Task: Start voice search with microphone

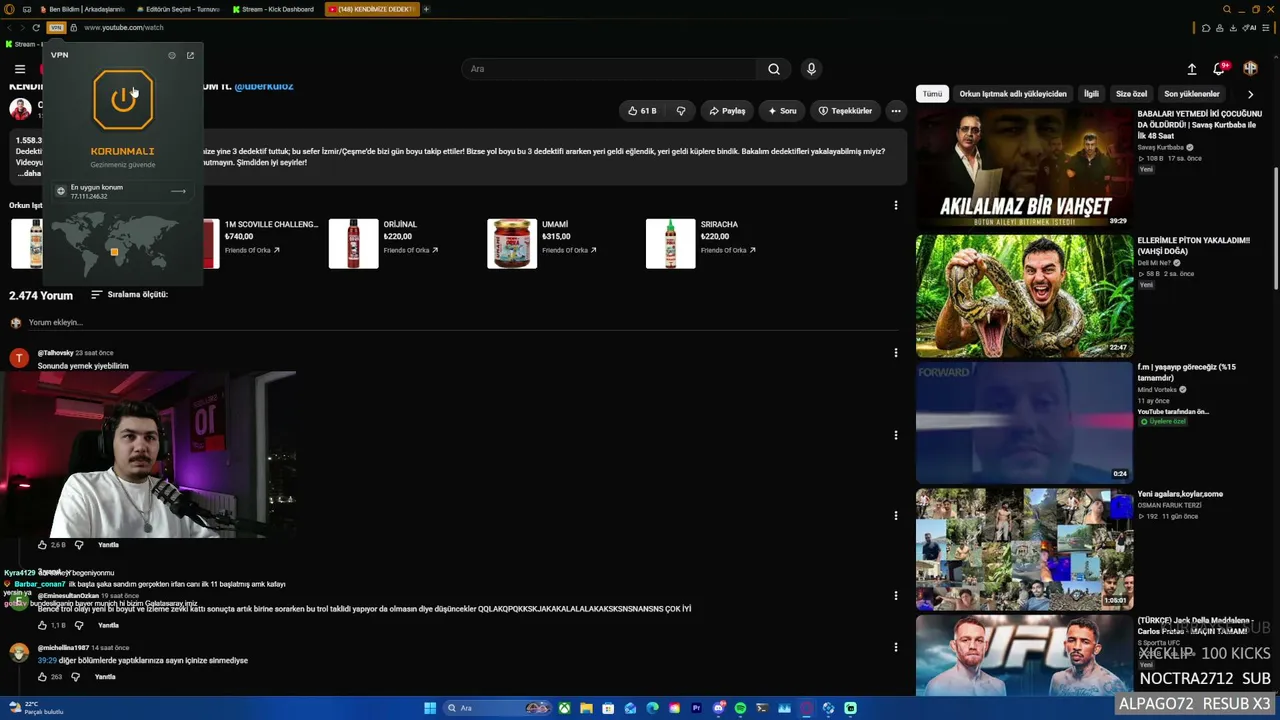Action: point(811,69)
